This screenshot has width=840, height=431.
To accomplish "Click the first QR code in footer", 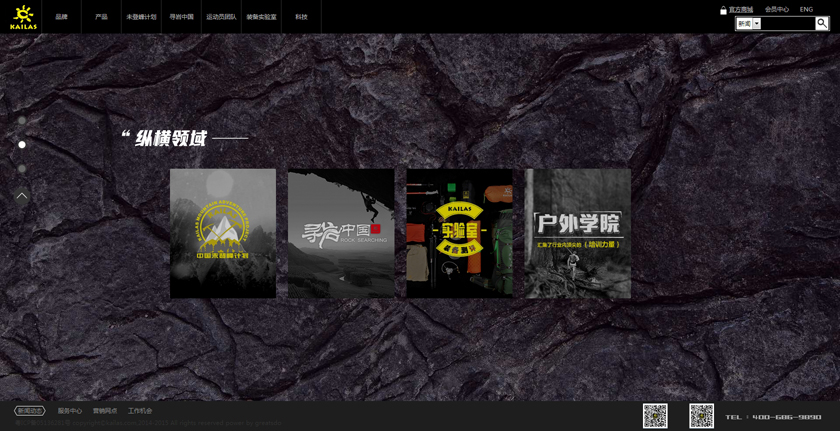I will [x=655, y=415].
